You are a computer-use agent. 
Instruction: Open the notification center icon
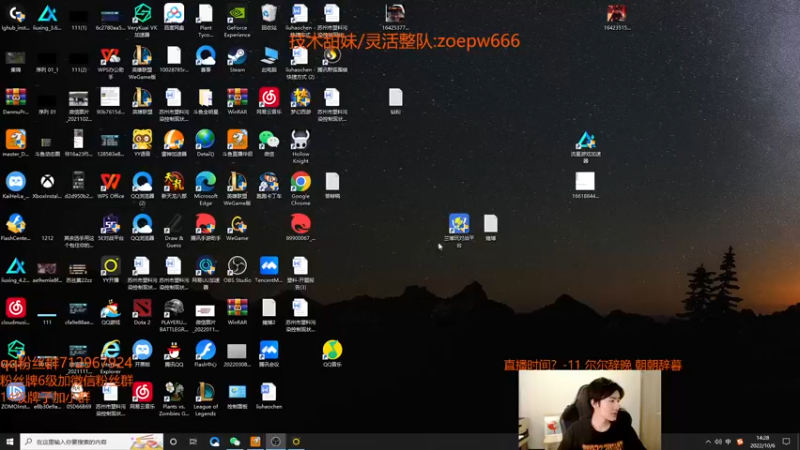click(x=786, y=442)
